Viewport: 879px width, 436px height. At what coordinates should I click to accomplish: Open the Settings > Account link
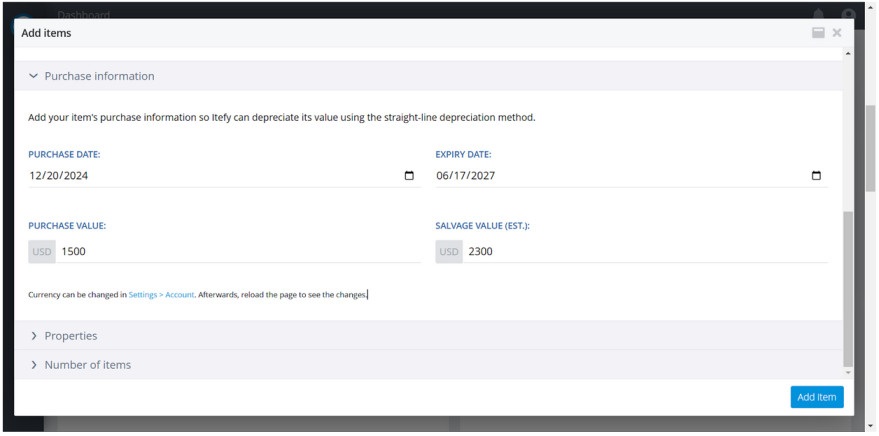pos(161,295)
